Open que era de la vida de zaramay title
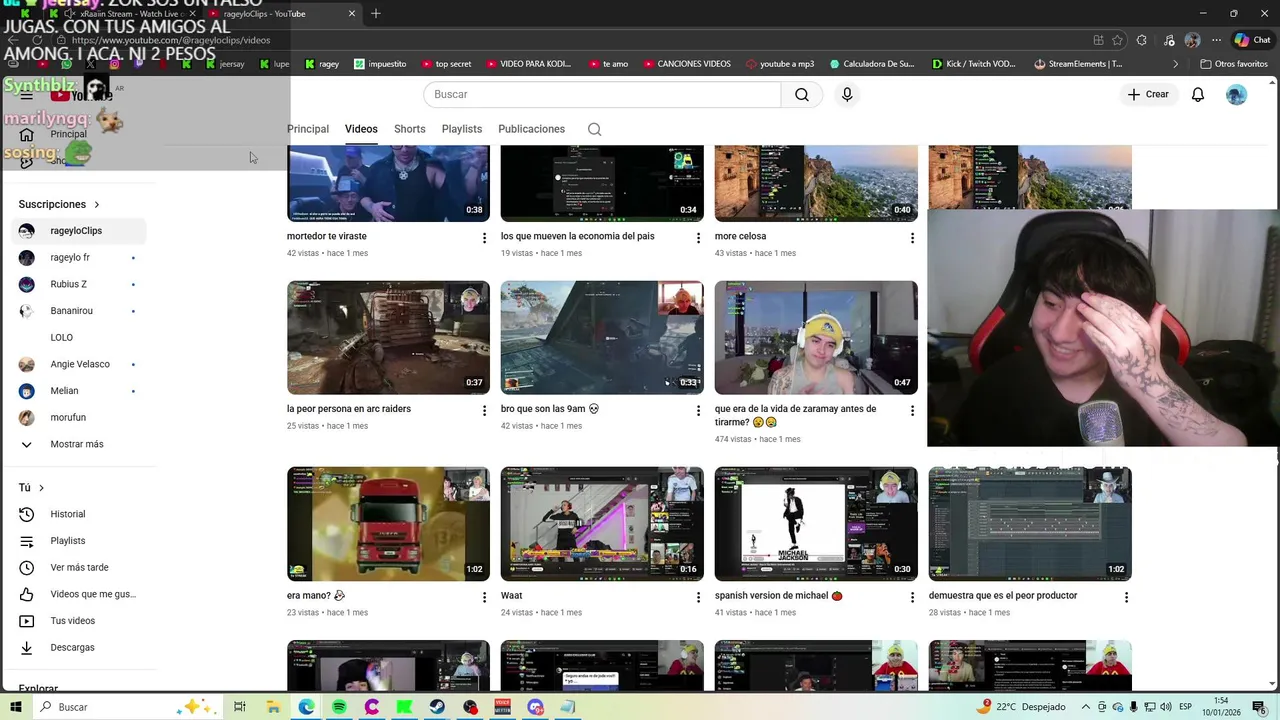This screenshot has width=1280, height=720. [796, 415]
